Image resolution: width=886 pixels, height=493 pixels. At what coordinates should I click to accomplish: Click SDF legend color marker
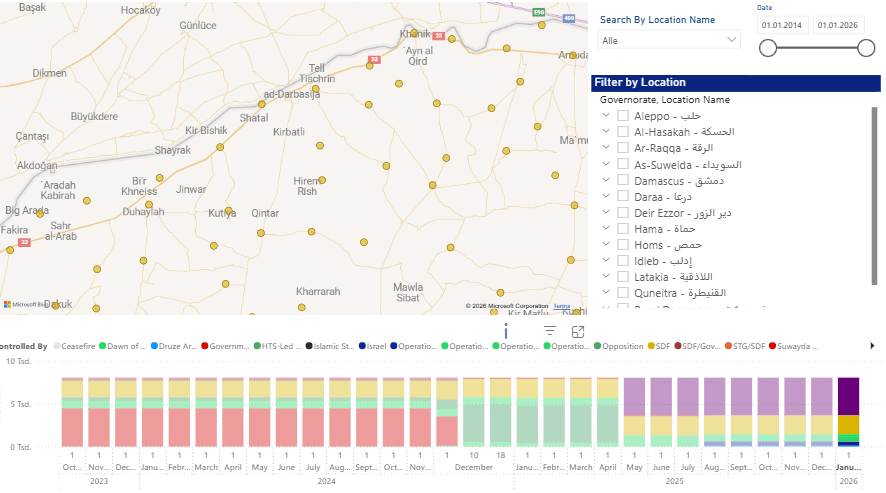[651, 346]
